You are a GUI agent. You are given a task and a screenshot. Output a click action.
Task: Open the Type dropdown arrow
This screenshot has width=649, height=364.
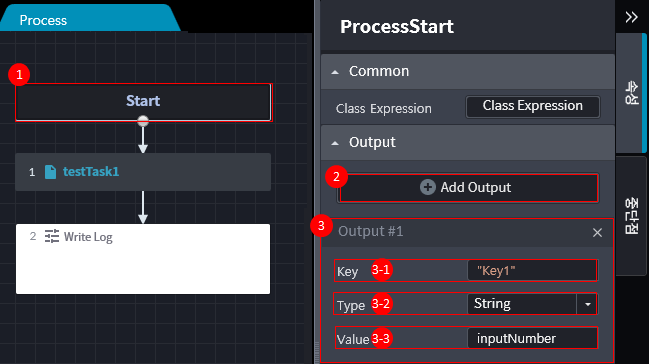[587, 304]
